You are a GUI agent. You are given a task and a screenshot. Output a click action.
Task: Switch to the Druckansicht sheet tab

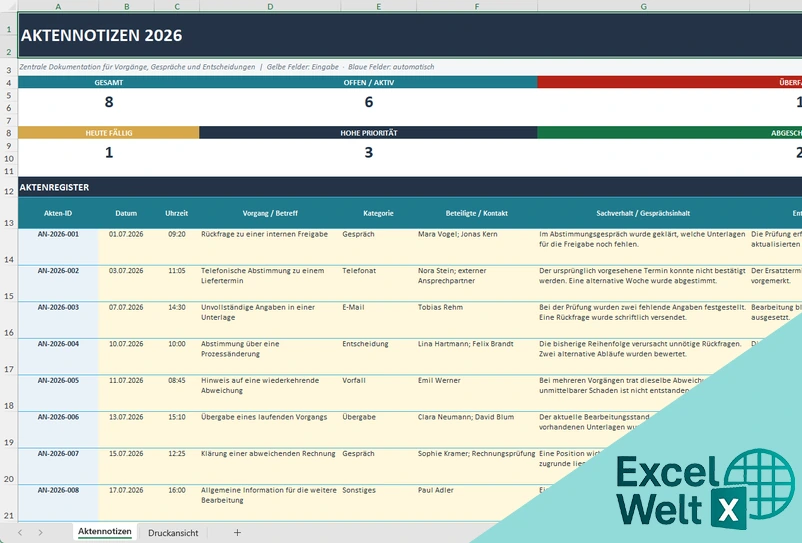(173, 533)
